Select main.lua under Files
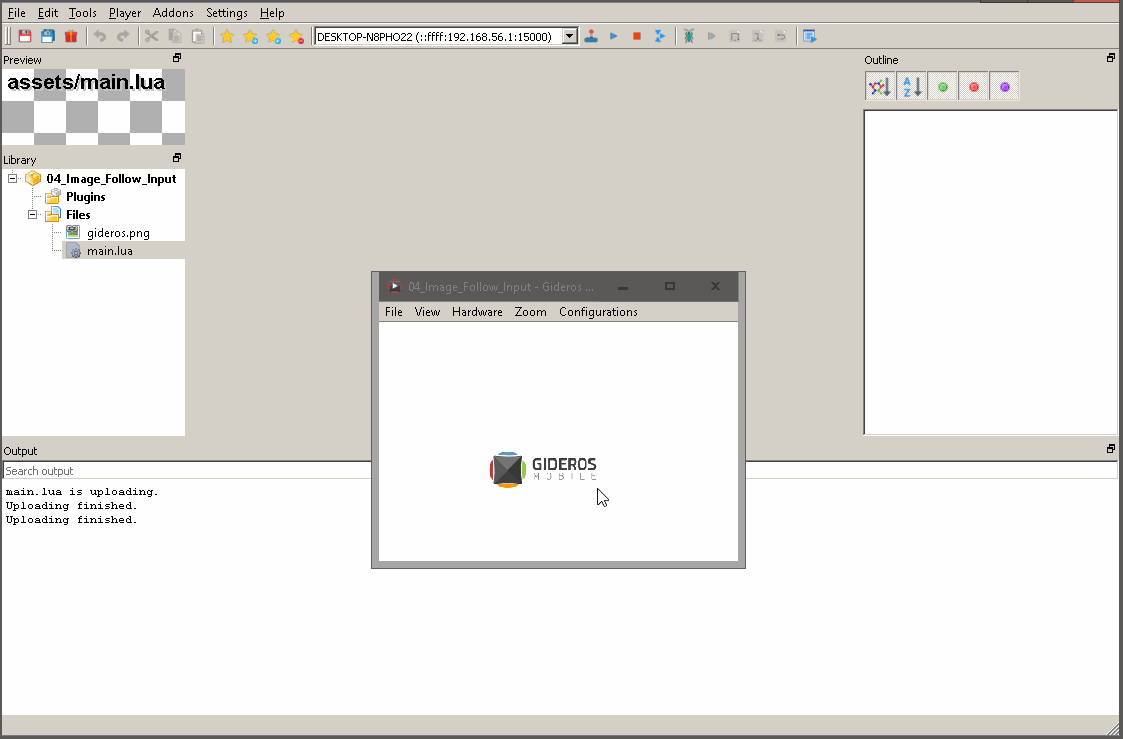The width and height of the screenshot is (1123, 739). 110,250
